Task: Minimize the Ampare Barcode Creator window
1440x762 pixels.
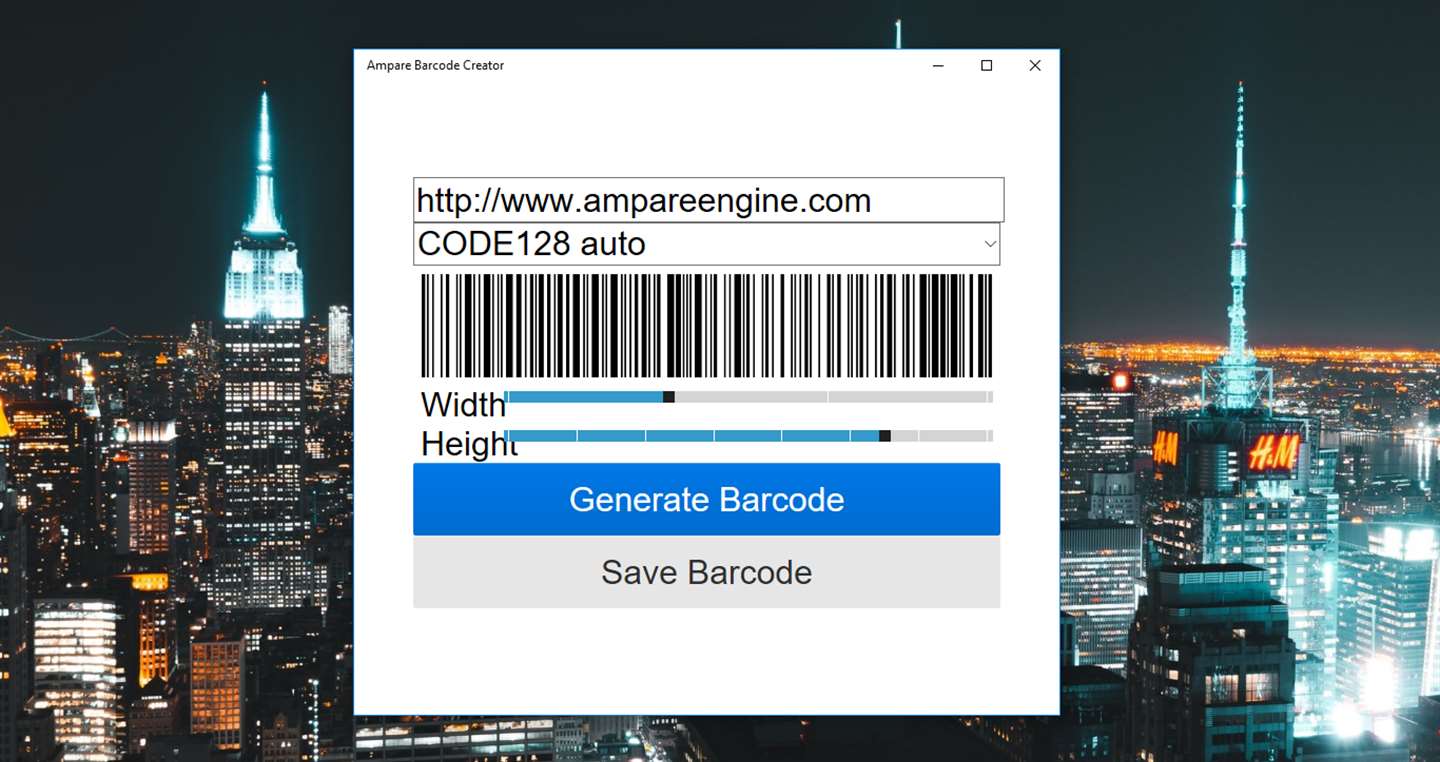Action: click(939, 65)
